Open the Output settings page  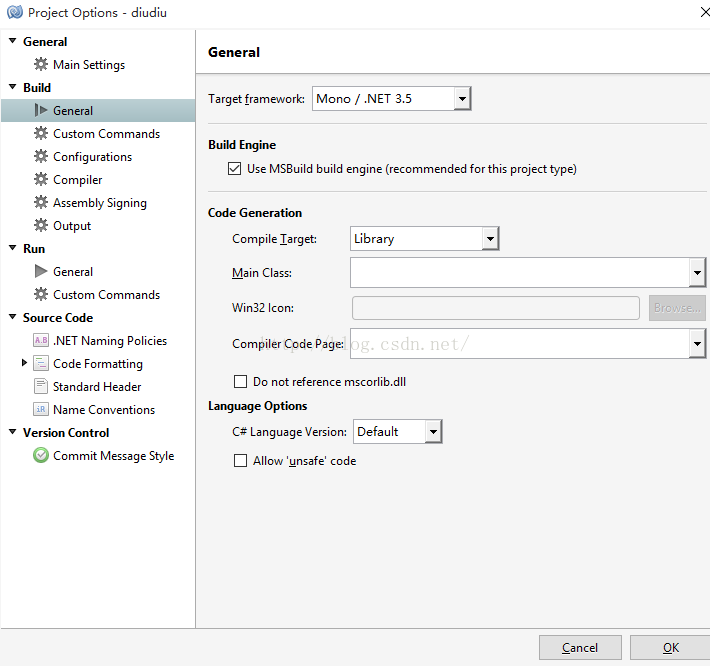[72, 225]
